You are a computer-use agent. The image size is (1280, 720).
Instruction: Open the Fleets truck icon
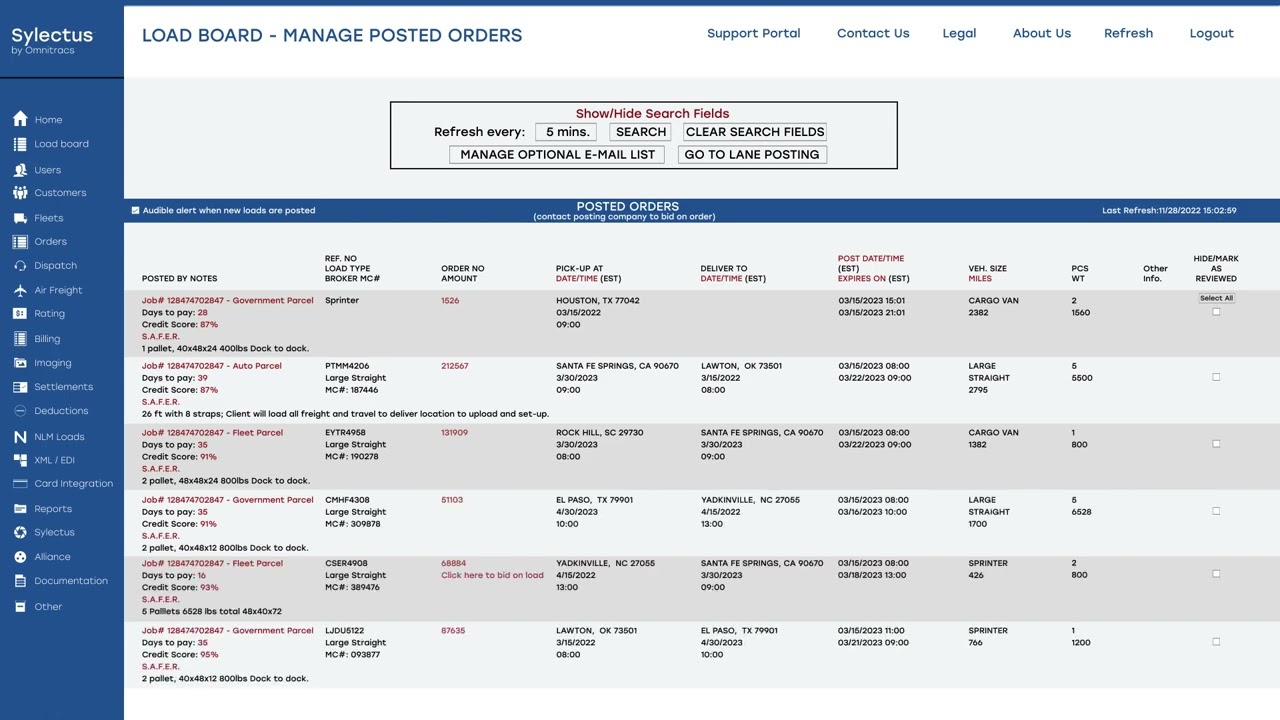pos(20,218)
